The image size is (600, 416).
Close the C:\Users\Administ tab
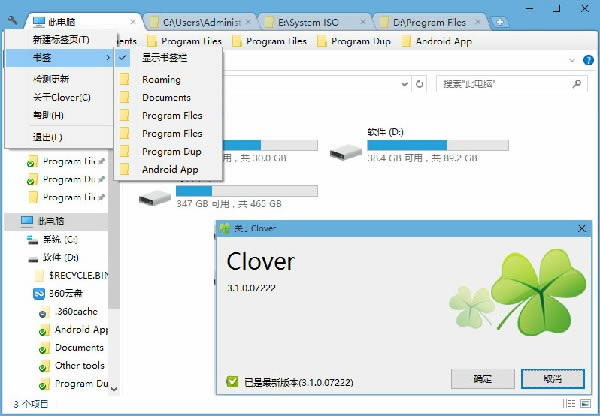pos(248,22)
